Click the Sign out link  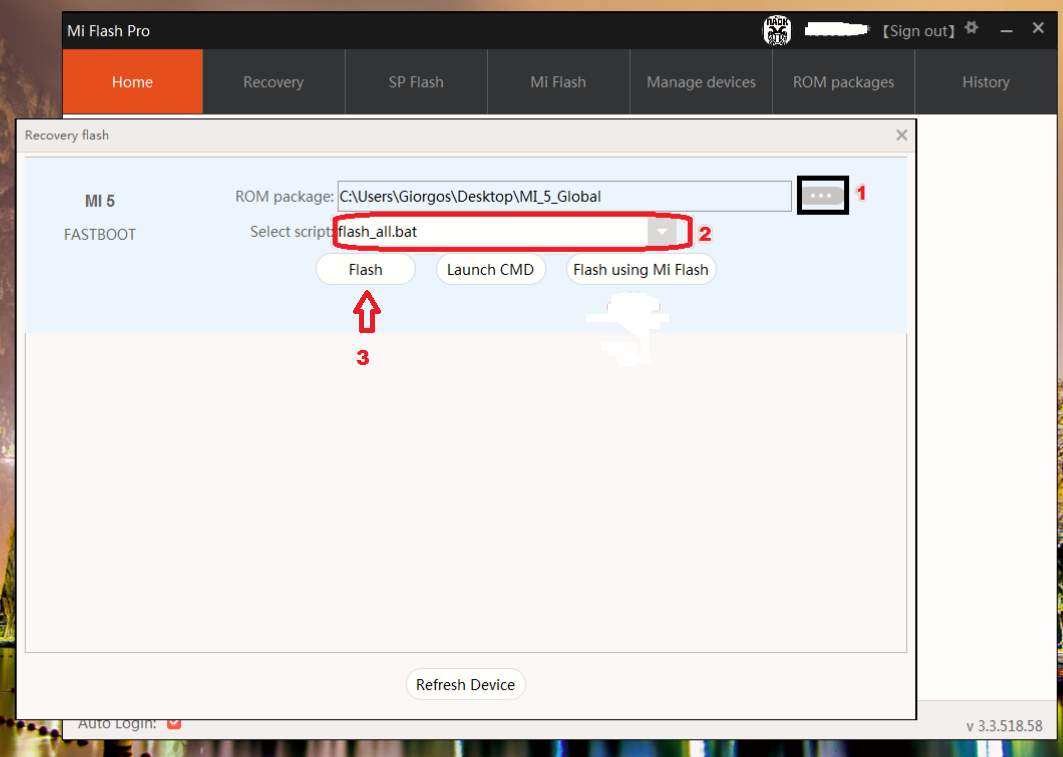pyautogui.click(x=919, y=30)
